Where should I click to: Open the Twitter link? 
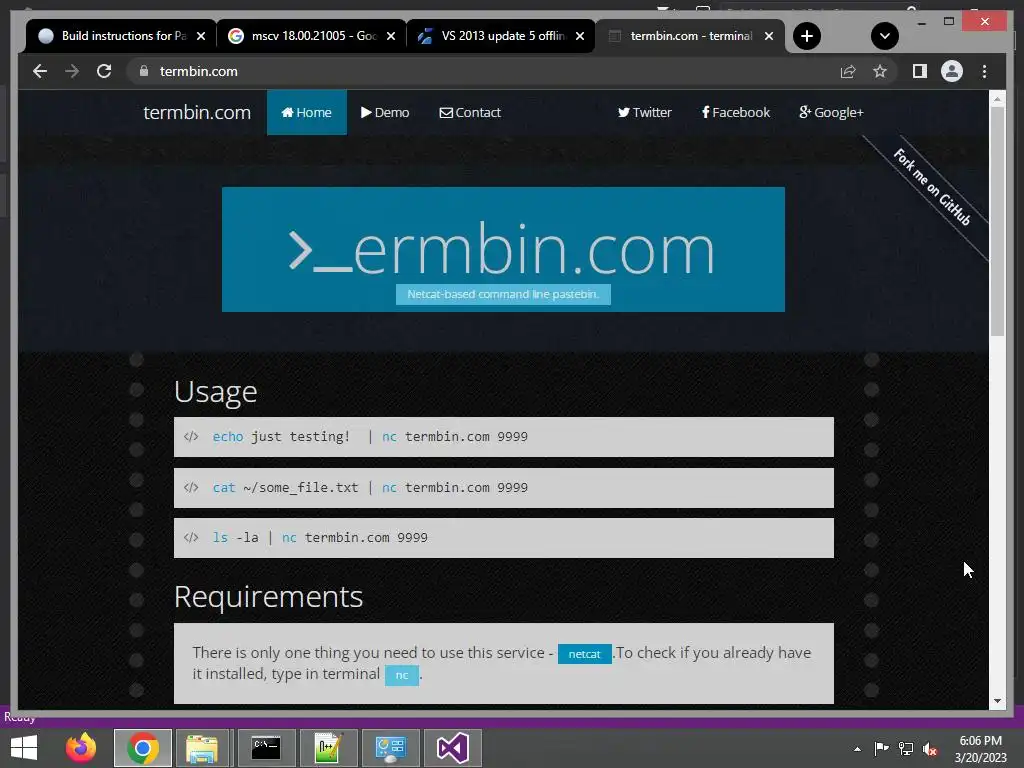tap(644, 112)
